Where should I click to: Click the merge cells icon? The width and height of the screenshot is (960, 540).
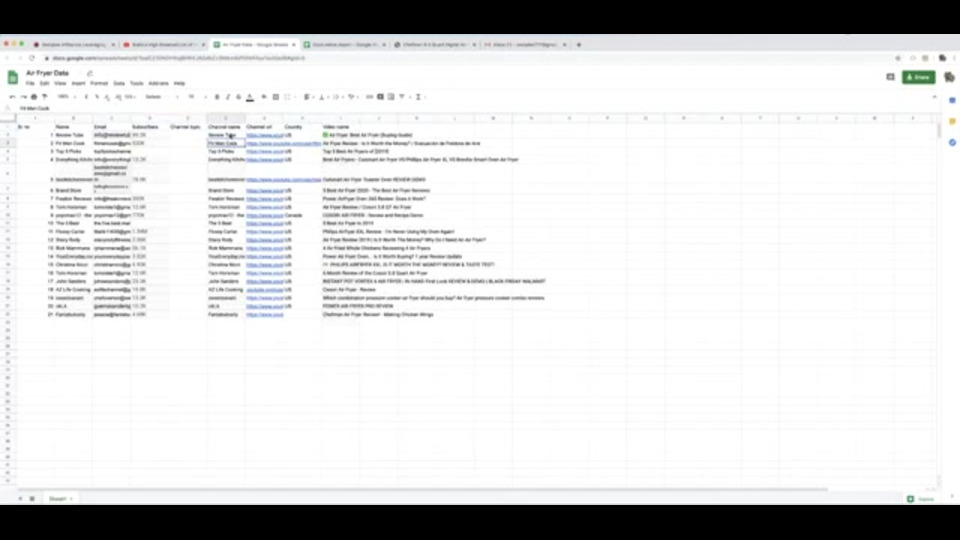pos(287,97)
